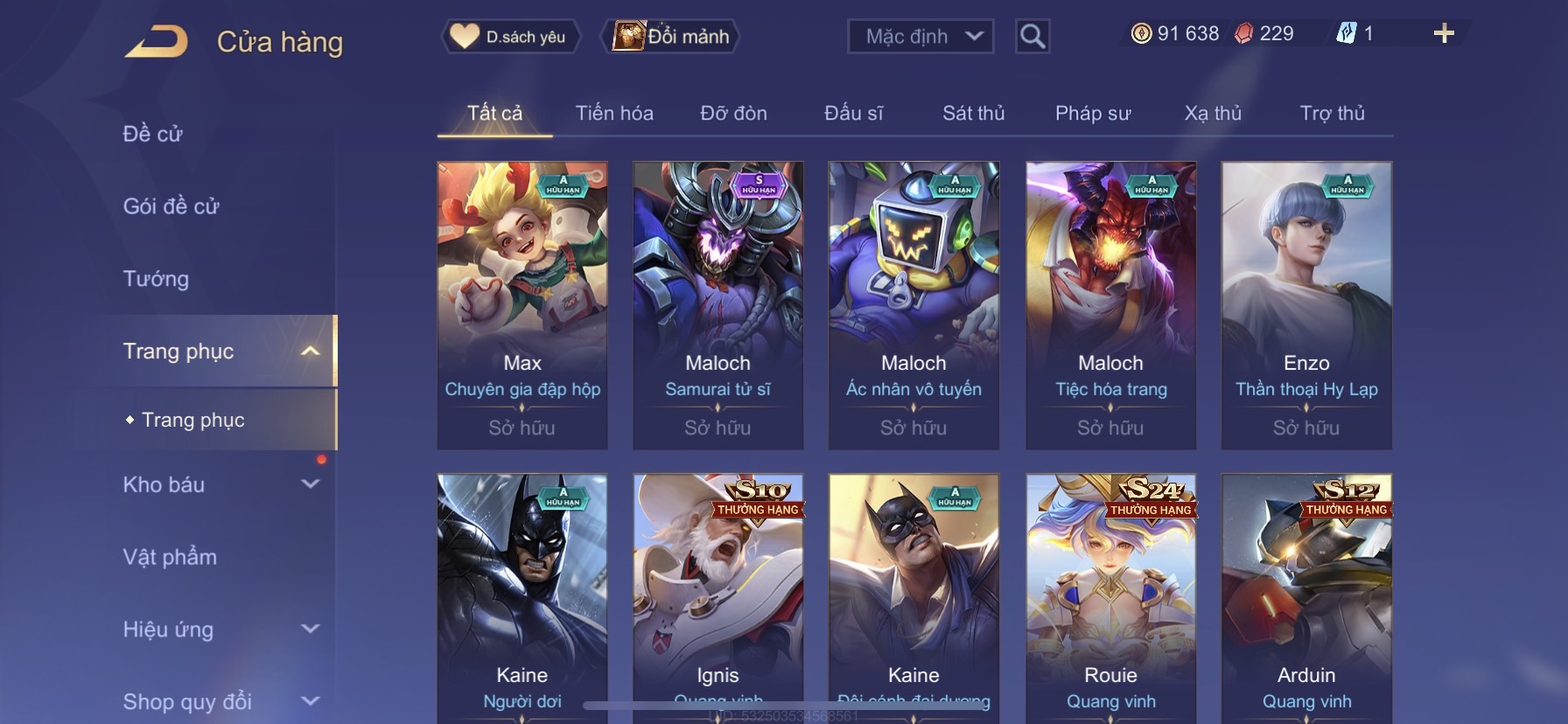Image resolution: width=1568 pixels, height=724 pixels.
Task: Click the red gem currency icon
Action: (1243, 33)
